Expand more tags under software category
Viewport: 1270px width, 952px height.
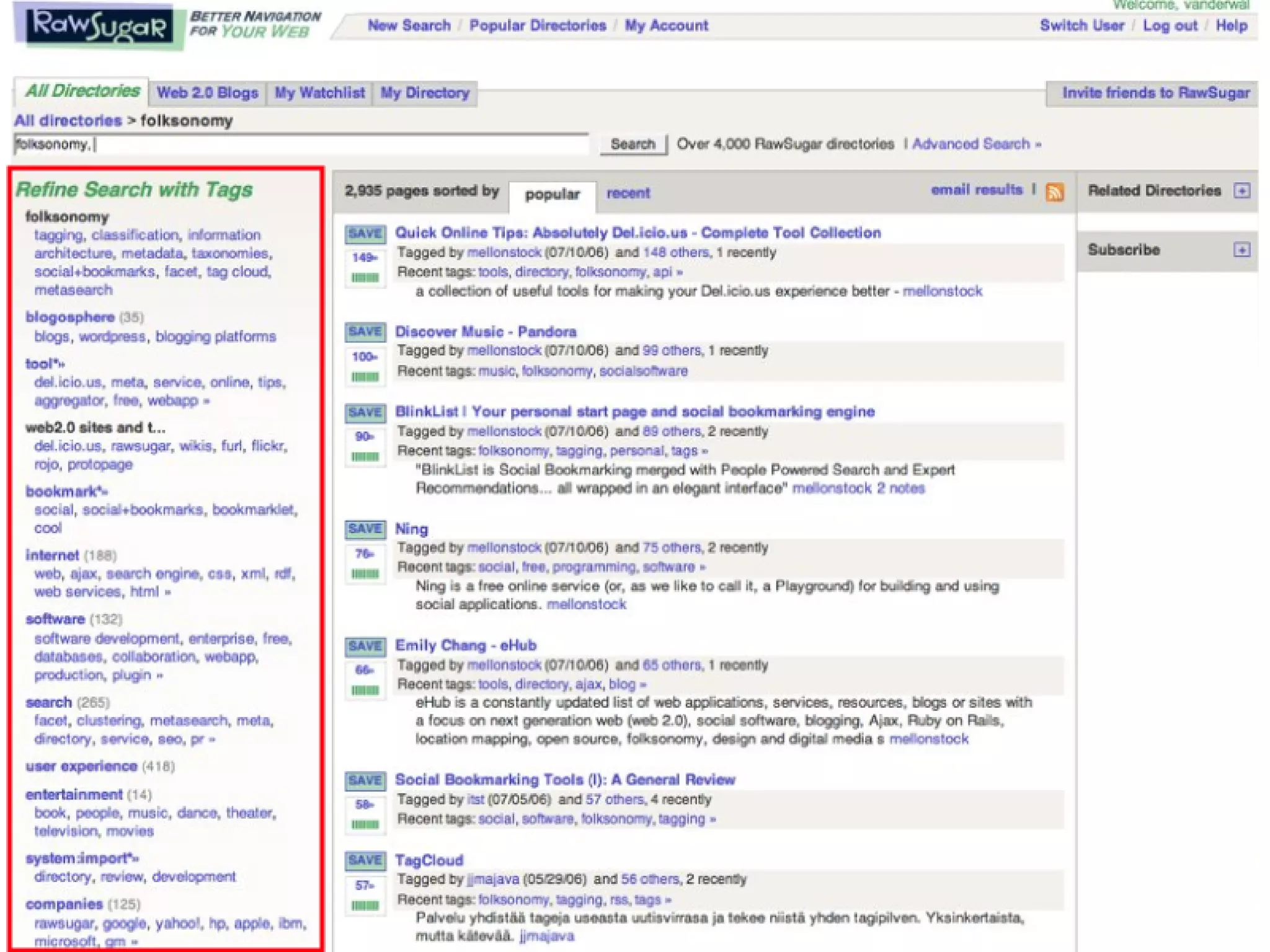coord(160,676)
